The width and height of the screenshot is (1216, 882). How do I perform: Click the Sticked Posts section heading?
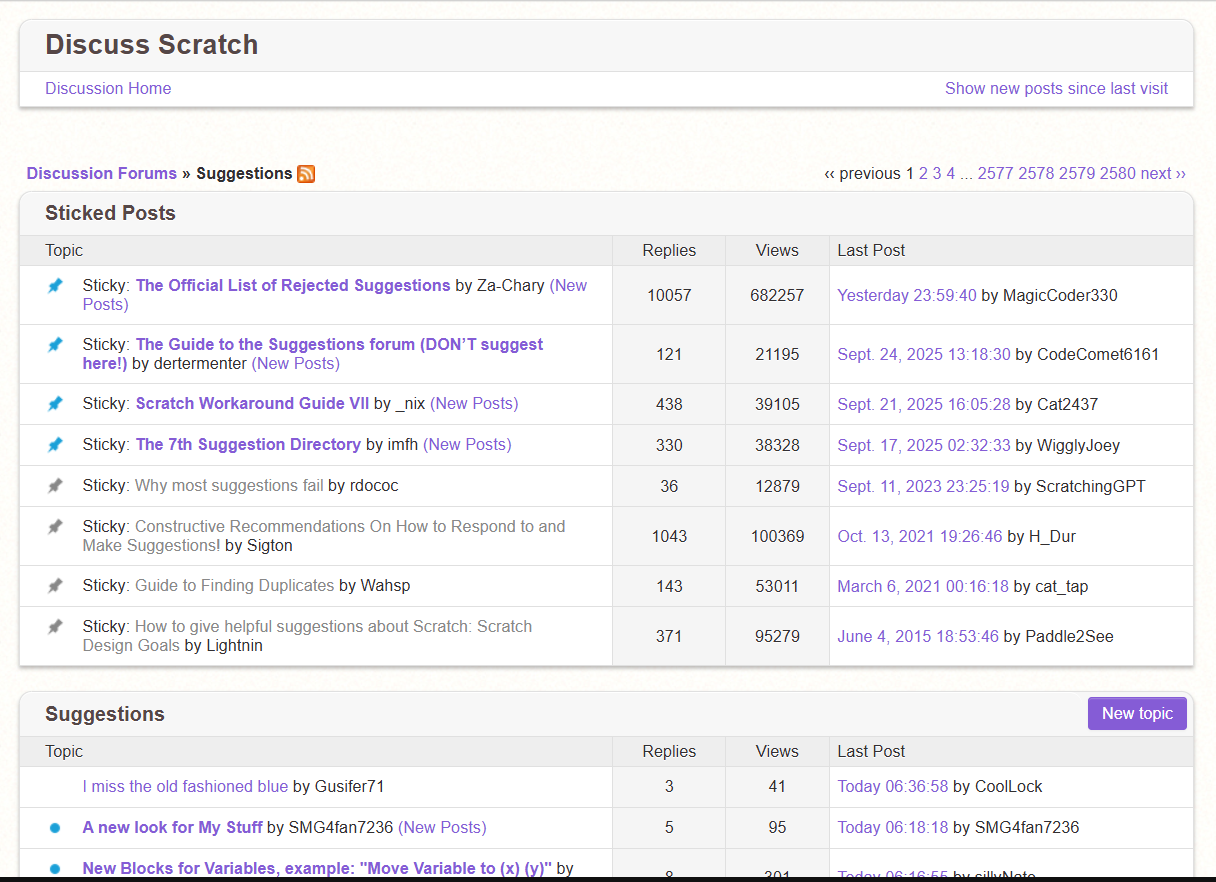110,213
